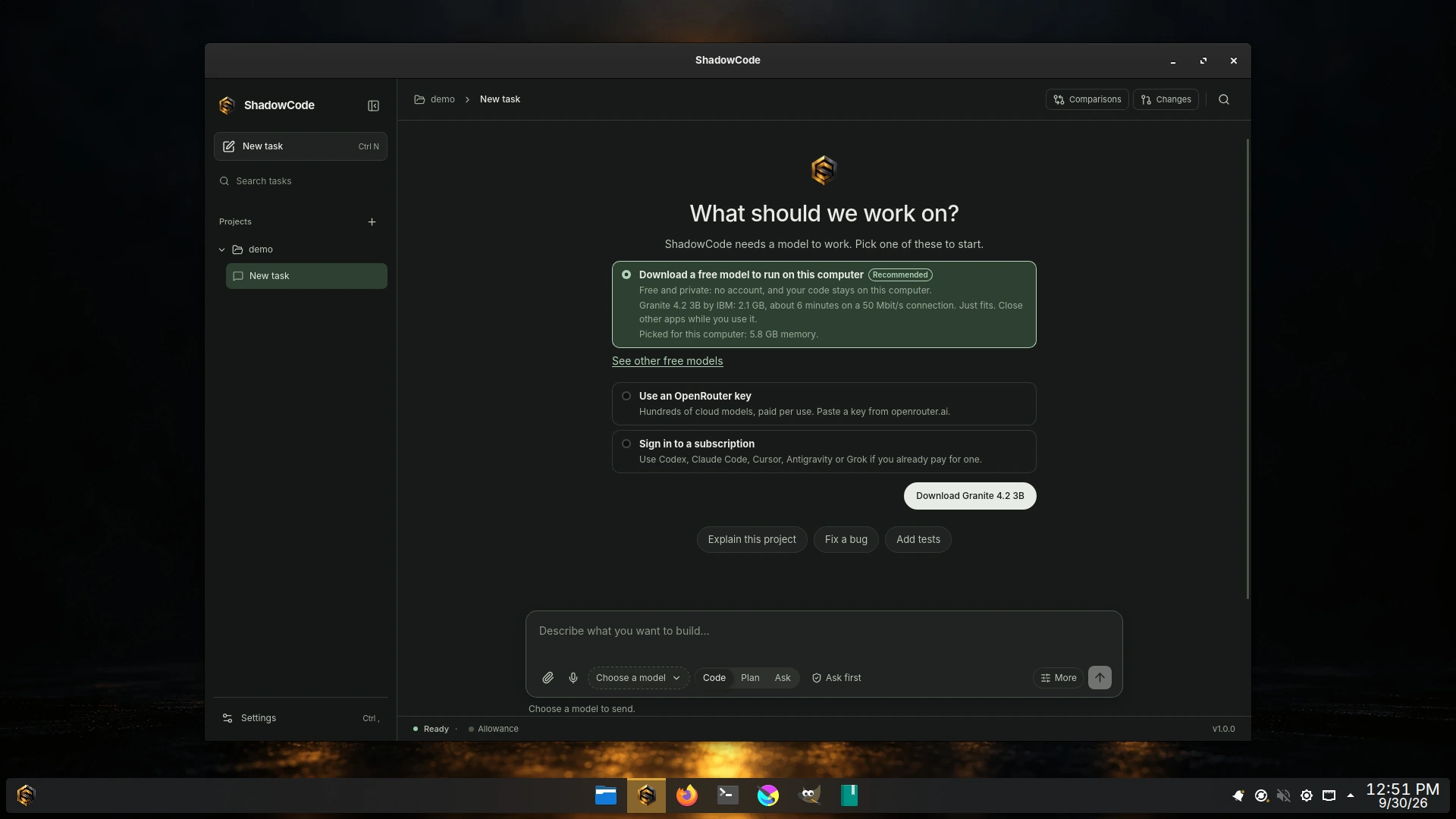The image size is (1456, 819).
Task: Select Download a free model option
Action: [824, 304]
